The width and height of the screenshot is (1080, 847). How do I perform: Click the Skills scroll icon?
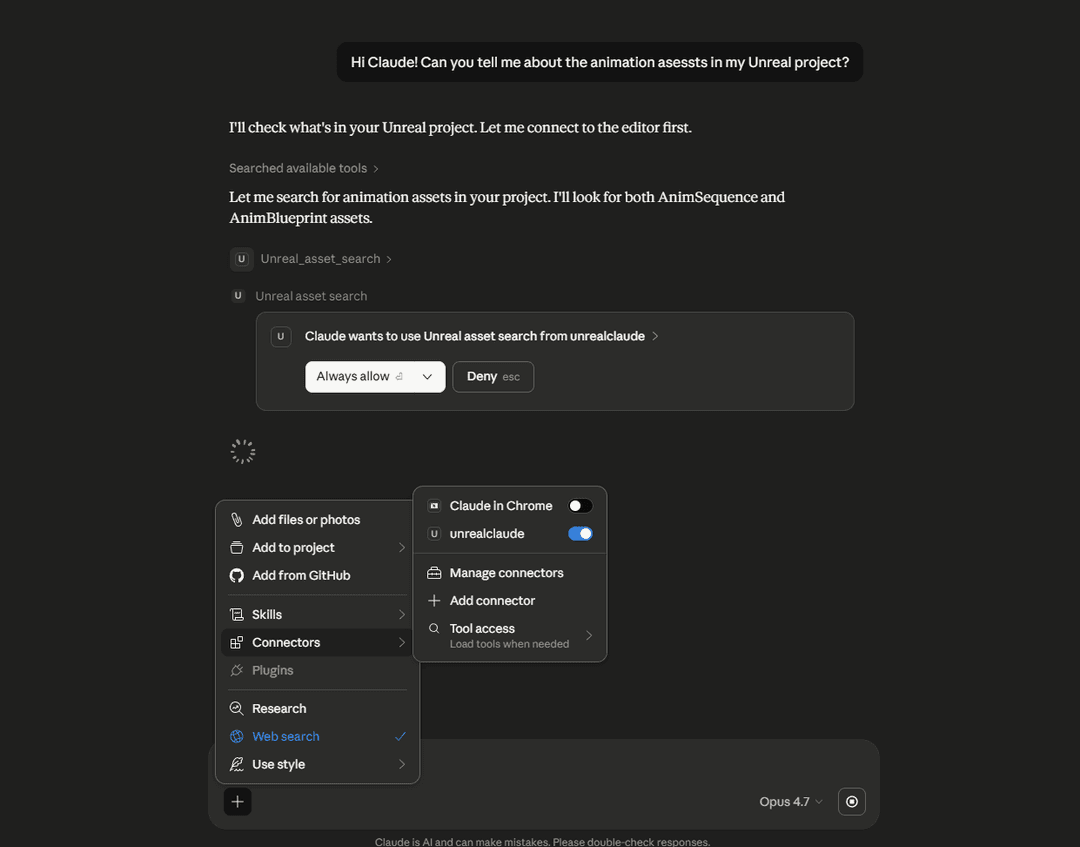[x=236, y=614]
